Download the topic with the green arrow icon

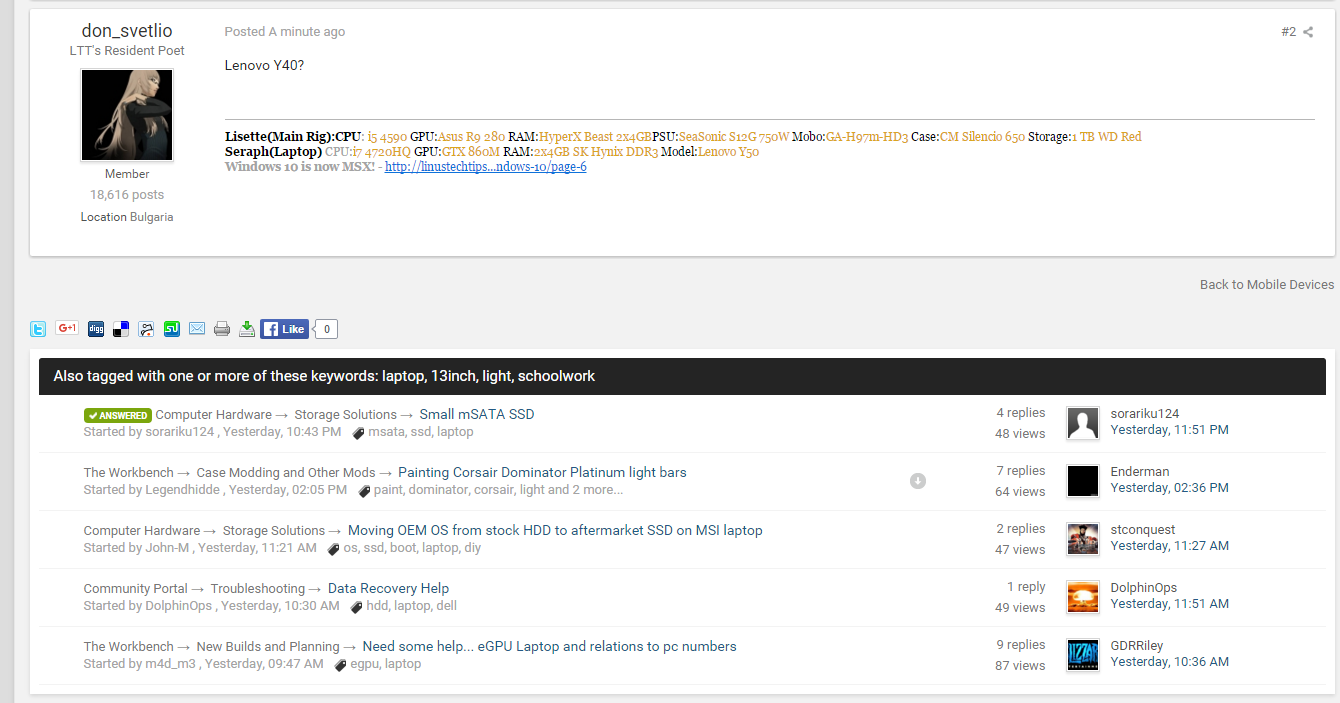point(247,329)
